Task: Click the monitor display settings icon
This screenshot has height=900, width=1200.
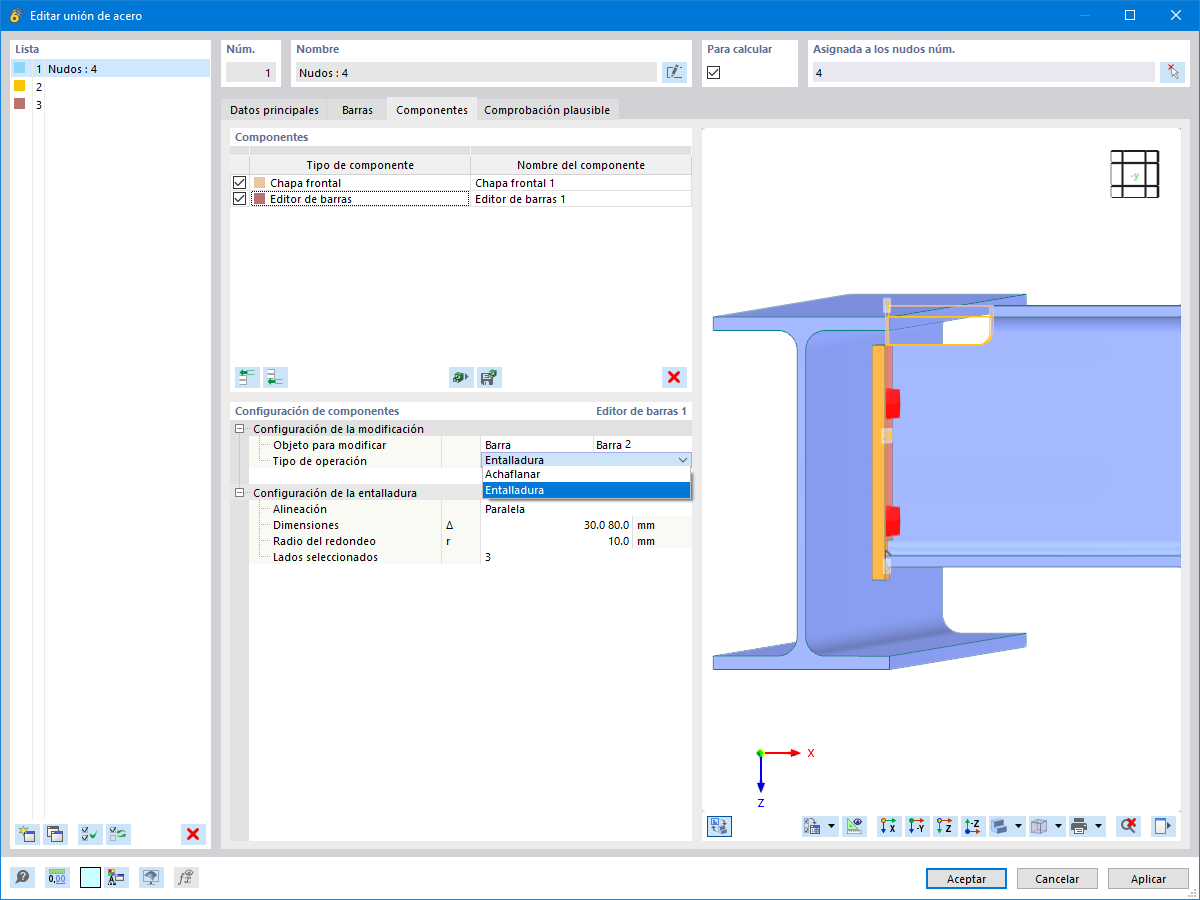Action: [x=151, y=878]
